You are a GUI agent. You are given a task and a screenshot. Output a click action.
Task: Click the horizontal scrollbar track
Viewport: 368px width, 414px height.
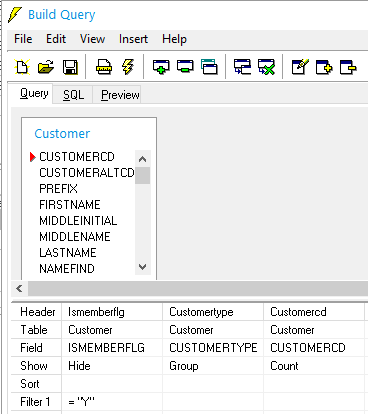click(198, 289)
